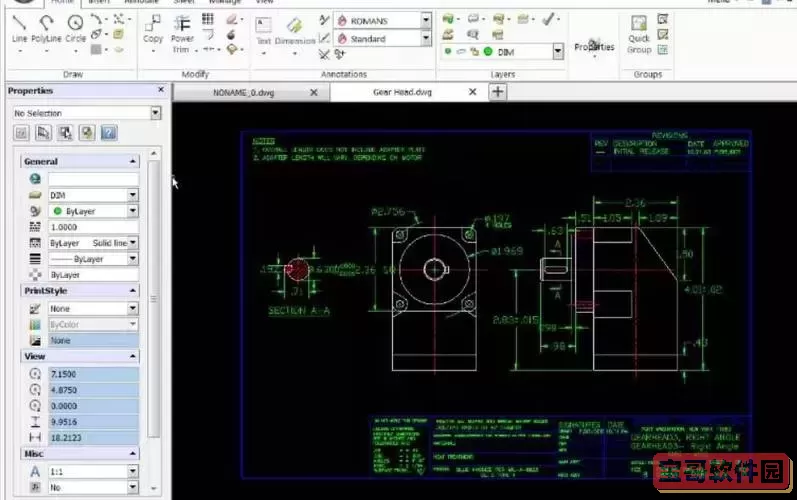This screenshot has height=500, width=797.
Task: Click the arc tool icon in Draw
Action: point(96,19)
